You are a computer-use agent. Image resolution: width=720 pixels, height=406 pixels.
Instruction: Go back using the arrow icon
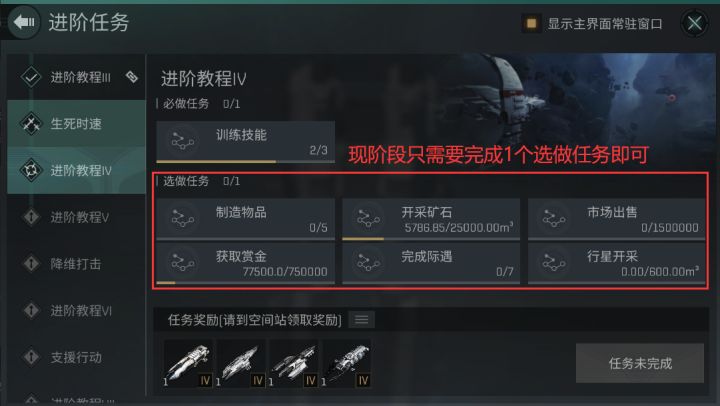click(x=24, y=22)
